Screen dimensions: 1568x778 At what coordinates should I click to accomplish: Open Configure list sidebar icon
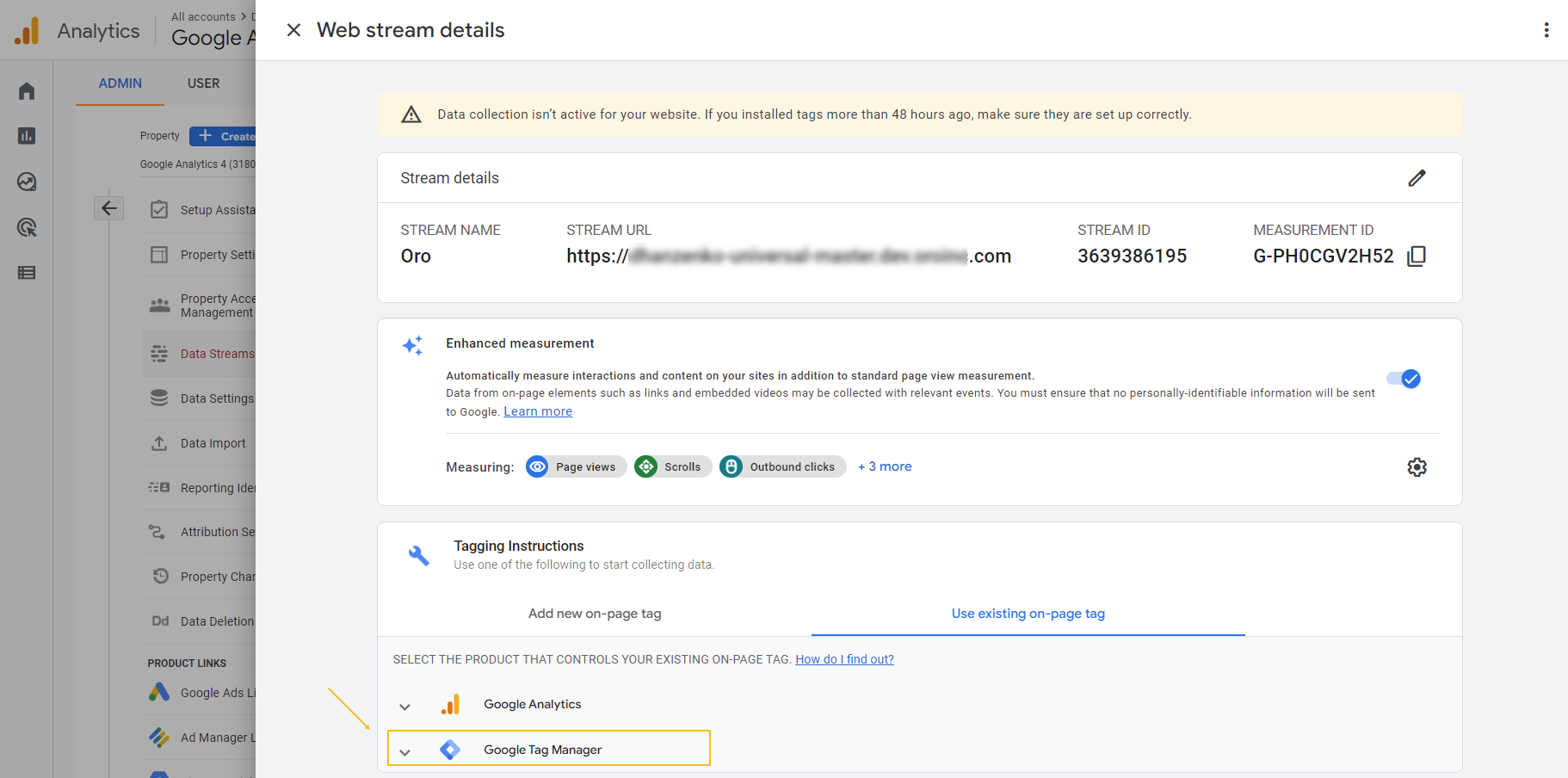coord(27,273)
